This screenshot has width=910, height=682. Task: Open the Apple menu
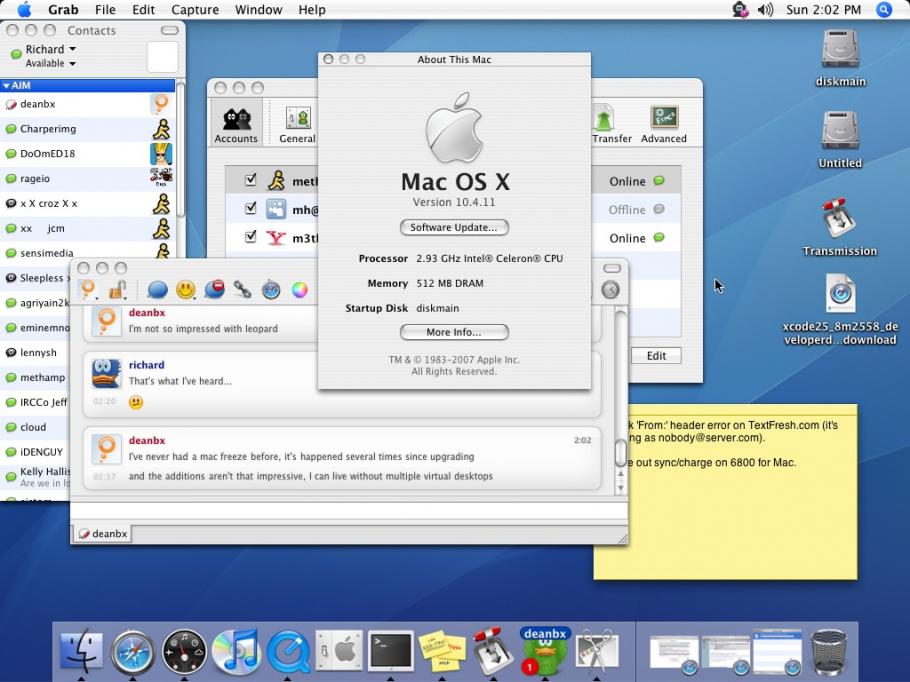[24, 10]
